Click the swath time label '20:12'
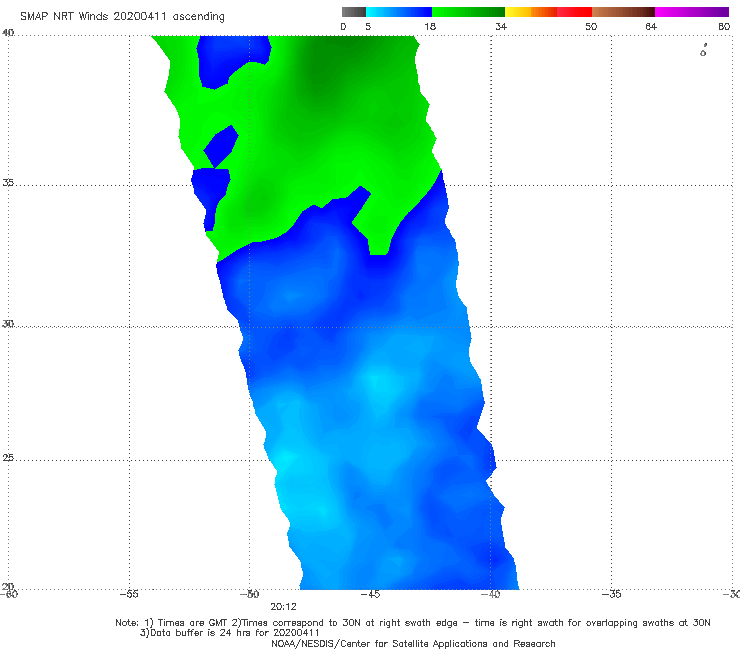 tap(283, 607)
